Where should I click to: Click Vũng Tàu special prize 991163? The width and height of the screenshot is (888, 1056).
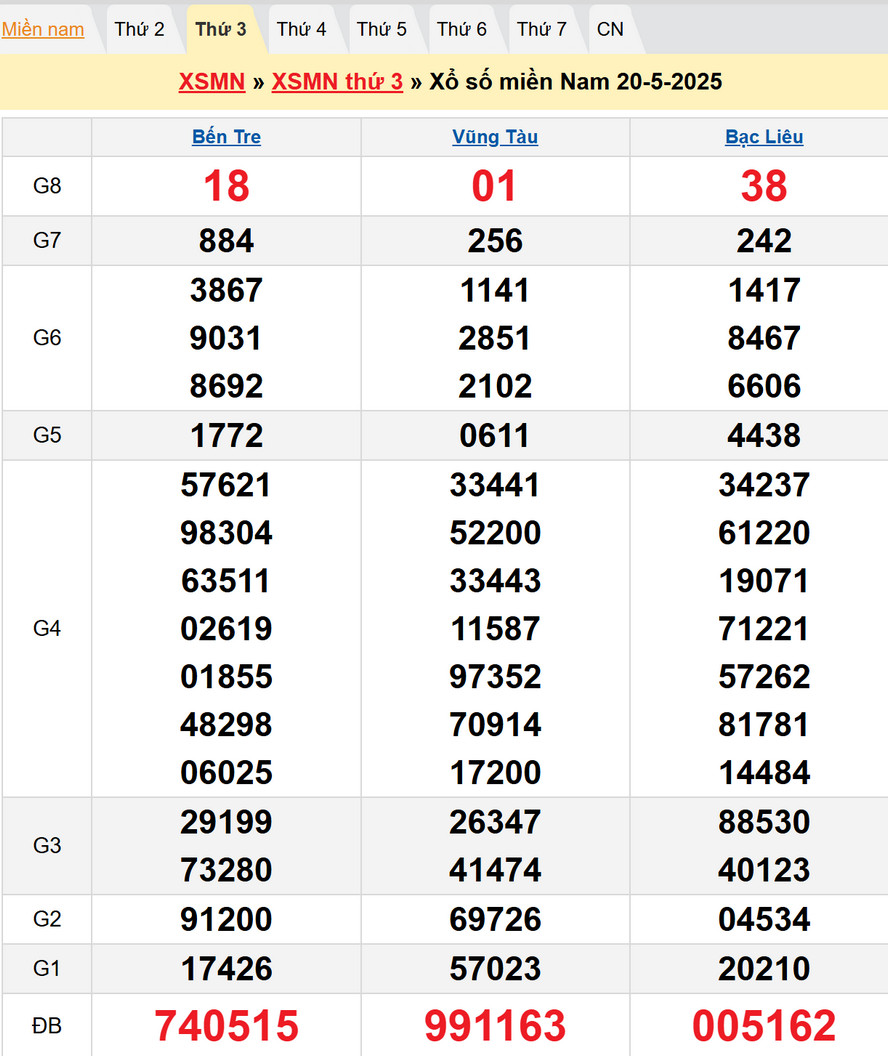495,1026
